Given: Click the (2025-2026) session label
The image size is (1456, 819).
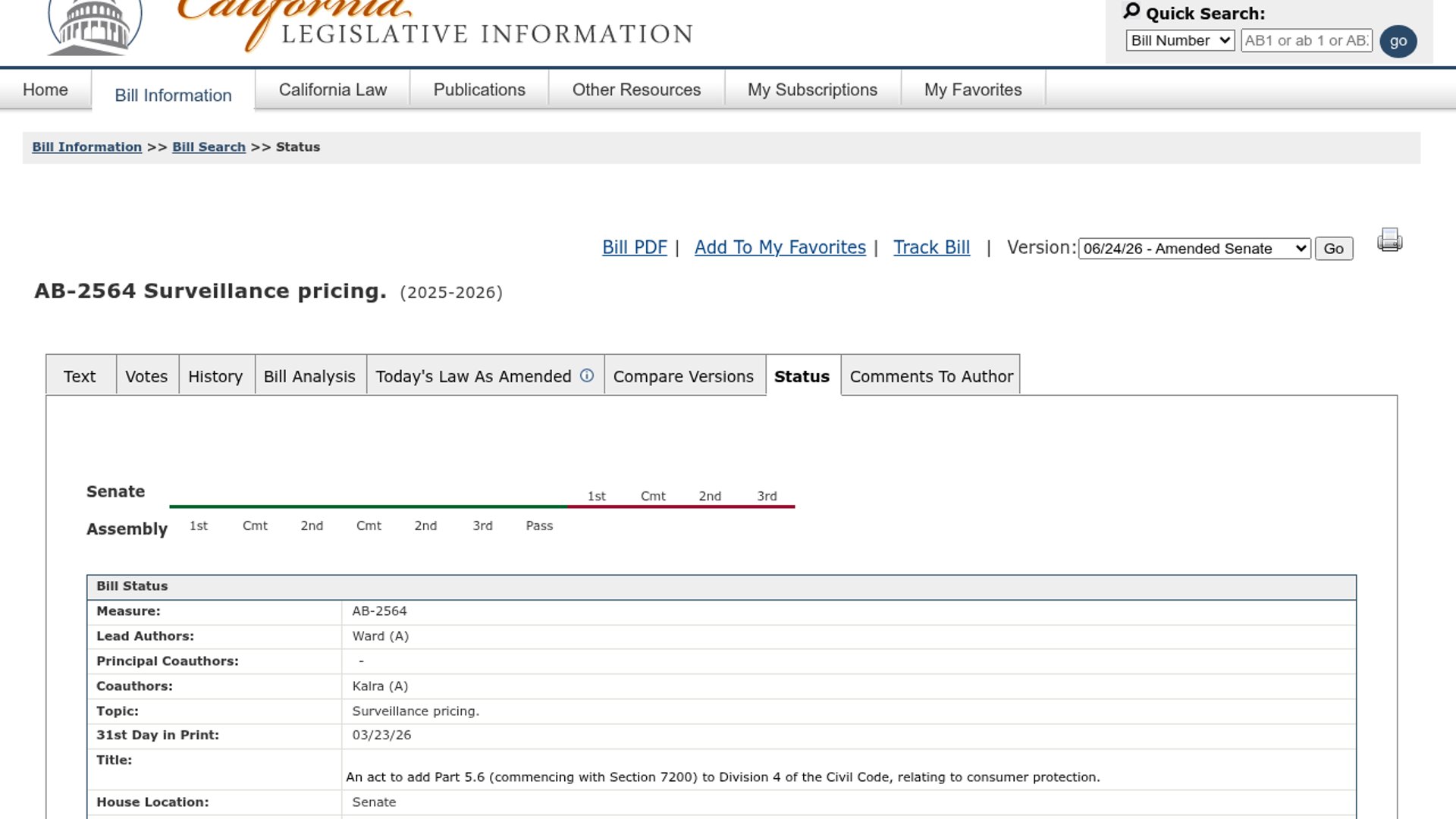Looking at the screenshot, I should (x=451, y=293).
